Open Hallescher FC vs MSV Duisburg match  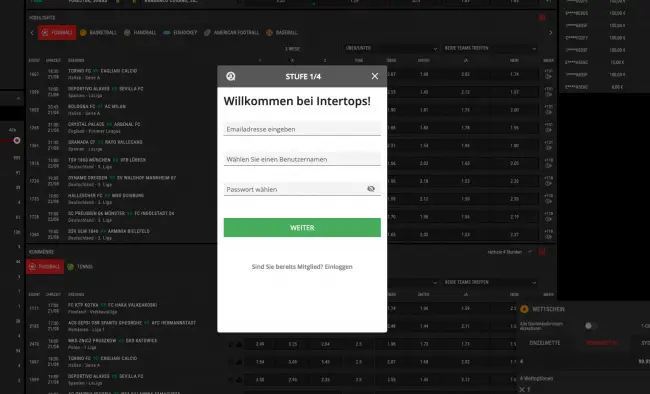106,196
